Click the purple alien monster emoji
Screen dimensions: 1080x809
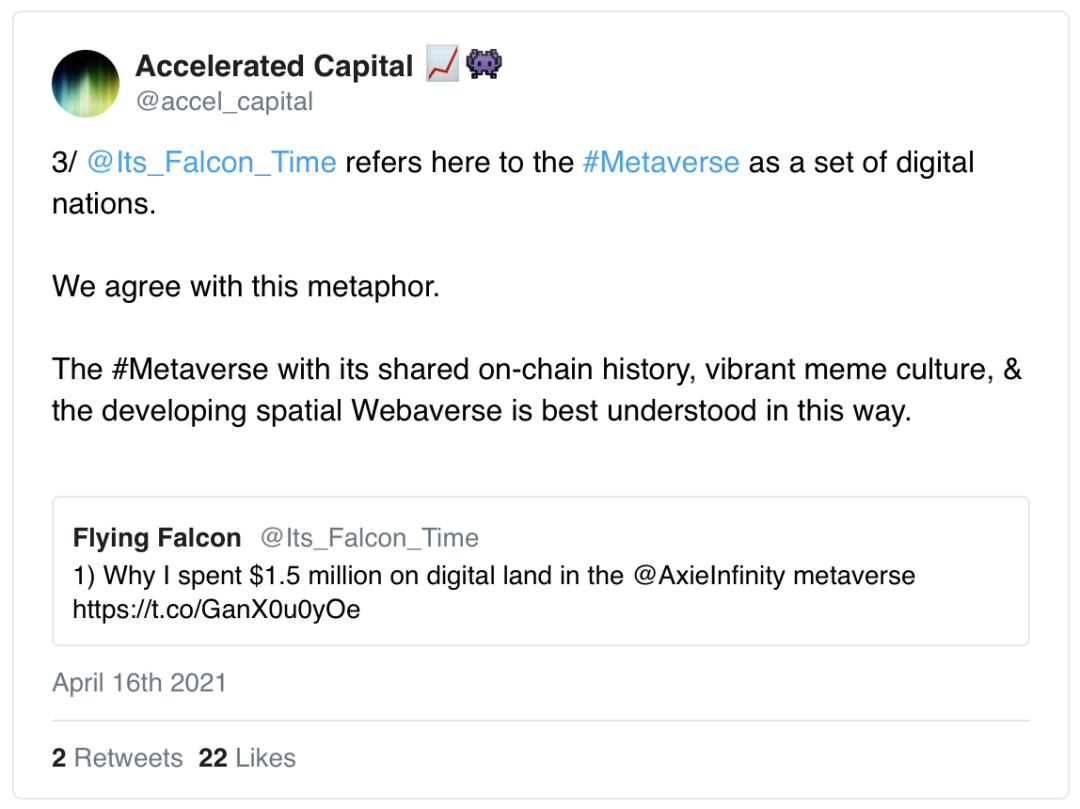pos(484,66)
